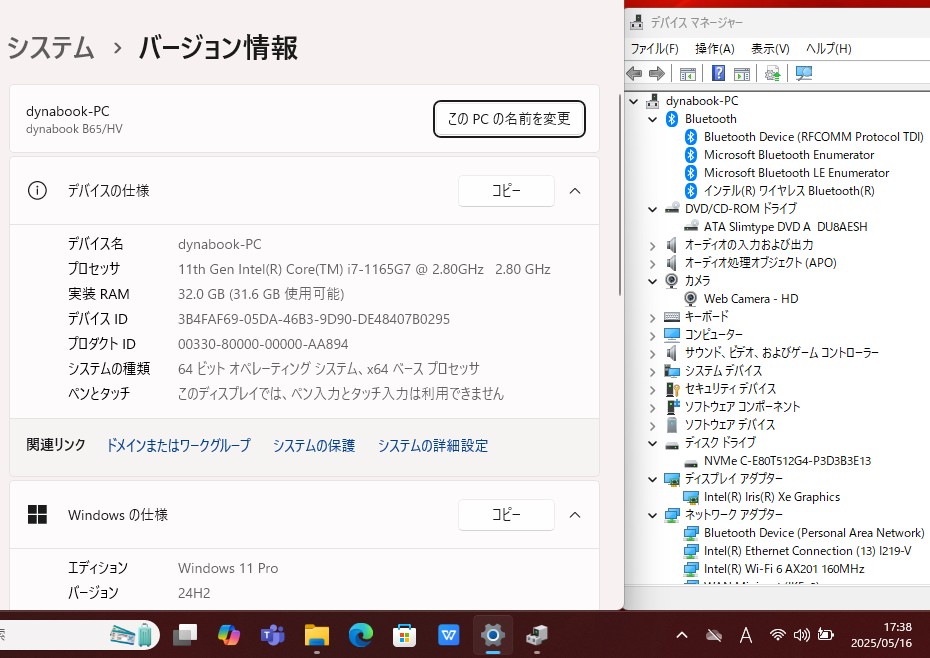Image resolution: width=930 pixels, height=658 pixels.
Task: Click the processor value i7-1165G7 text
Action: [x=364, y=269]
